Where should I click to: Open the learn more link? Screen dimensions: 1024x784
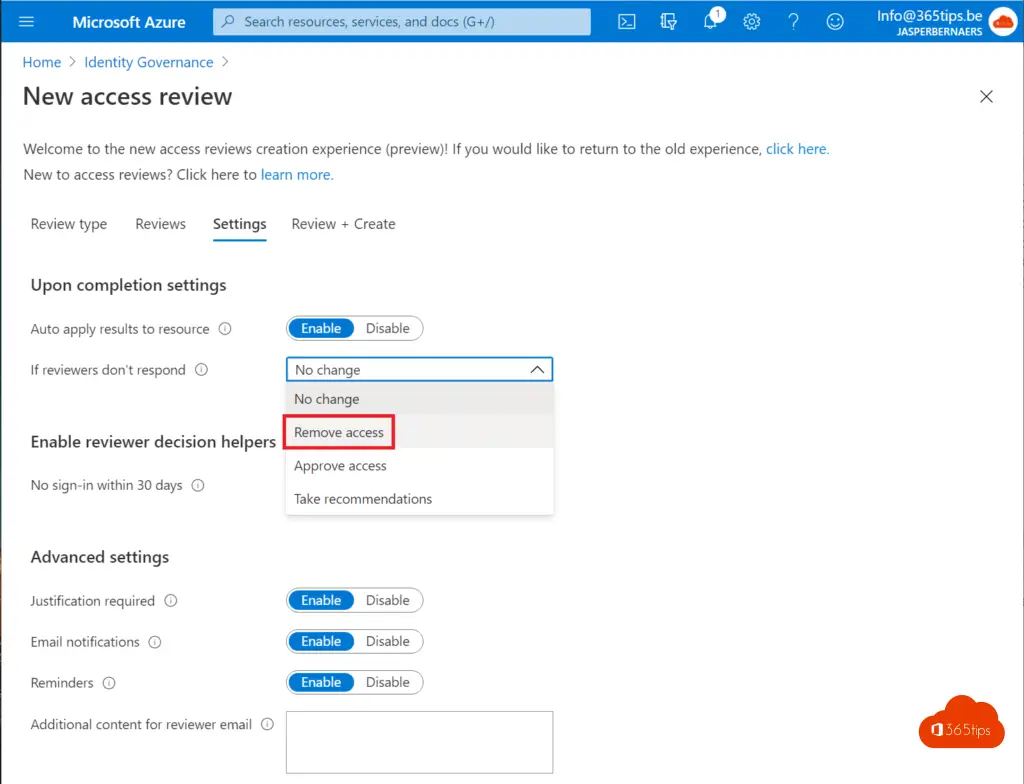pyautogui.click(x=297, y=175)
